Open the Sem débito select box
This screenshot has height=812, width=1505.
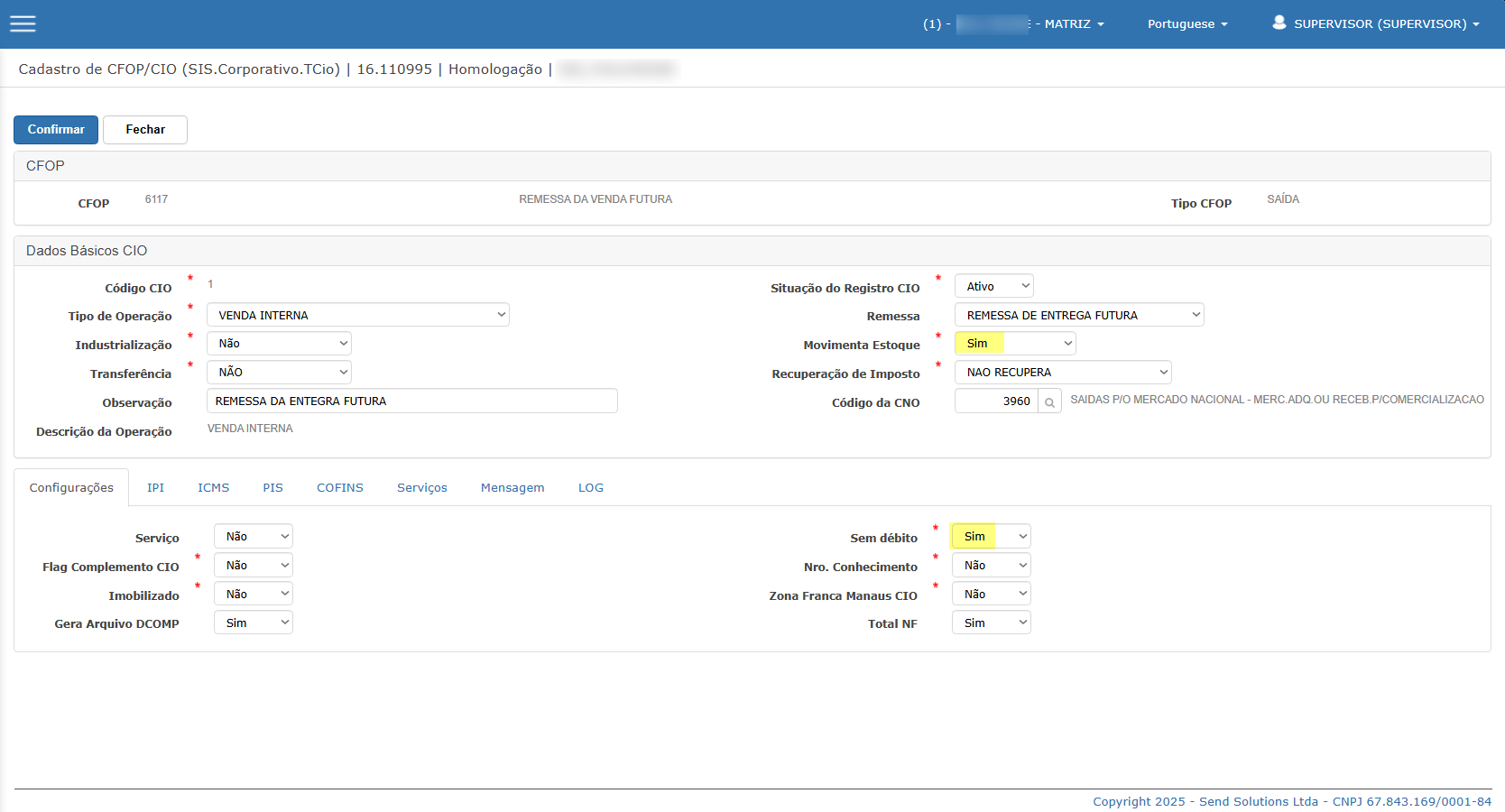coord(992,536)
